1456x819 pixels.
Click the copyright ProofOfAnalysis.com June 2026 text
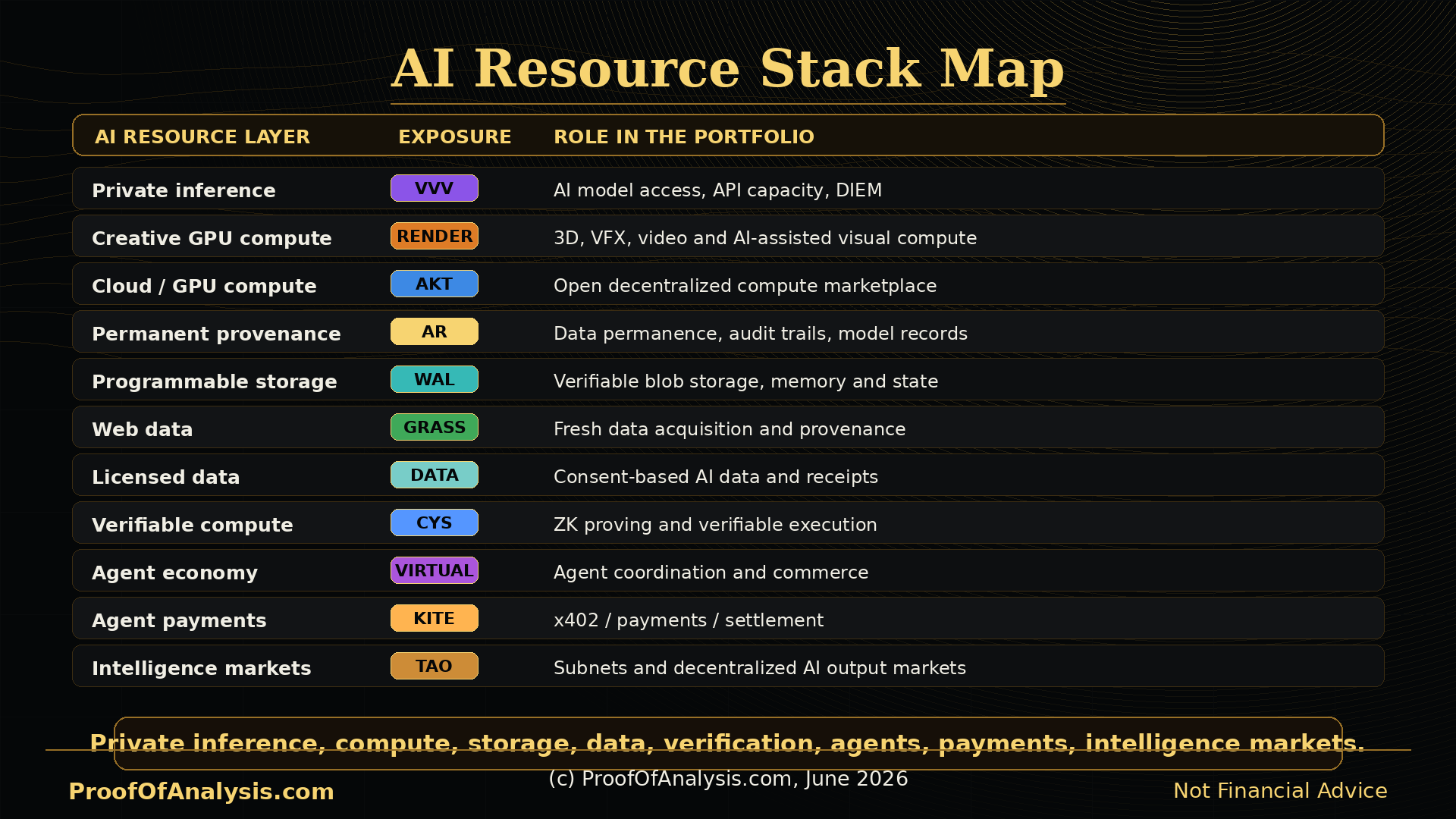pos(728,779)
